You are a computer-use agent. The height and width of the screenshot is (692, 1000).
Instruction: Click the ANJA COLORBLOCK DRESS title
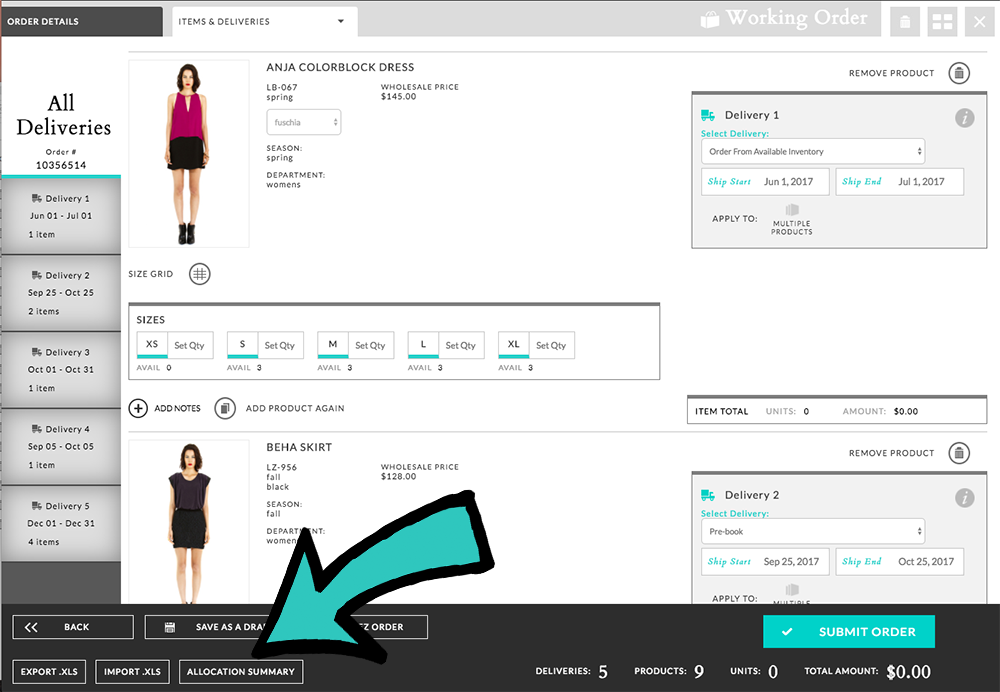click(340, 68)
